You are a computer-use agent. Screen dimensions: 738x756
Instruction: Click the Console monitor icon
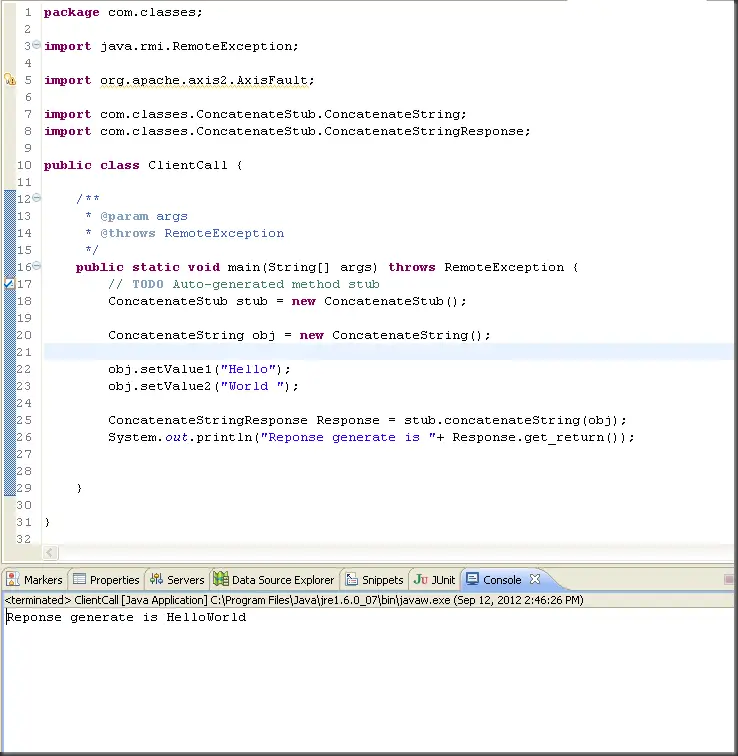click(x=472, y=579)
